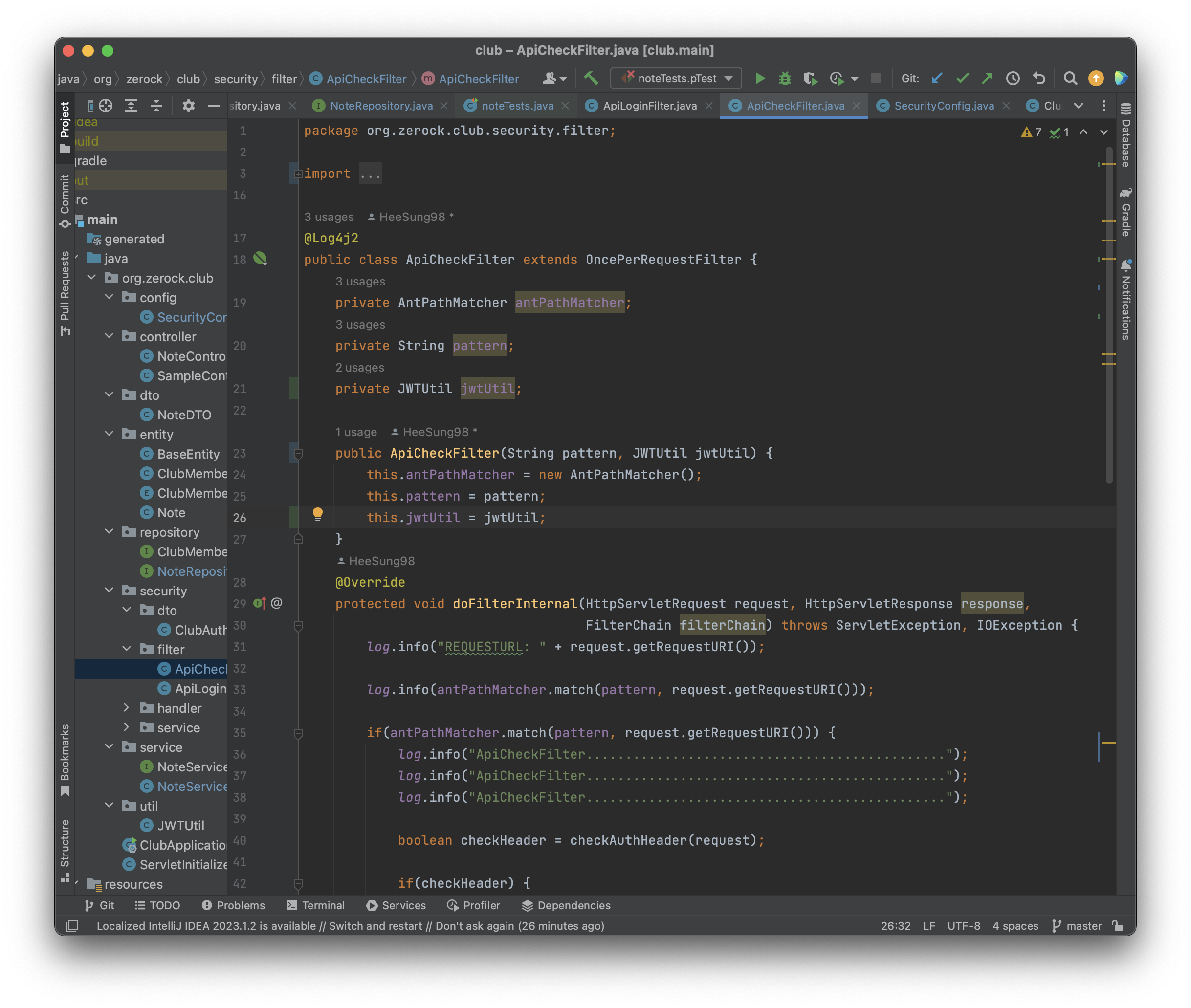Click the gutter icon on line 18

coord(260,259)
